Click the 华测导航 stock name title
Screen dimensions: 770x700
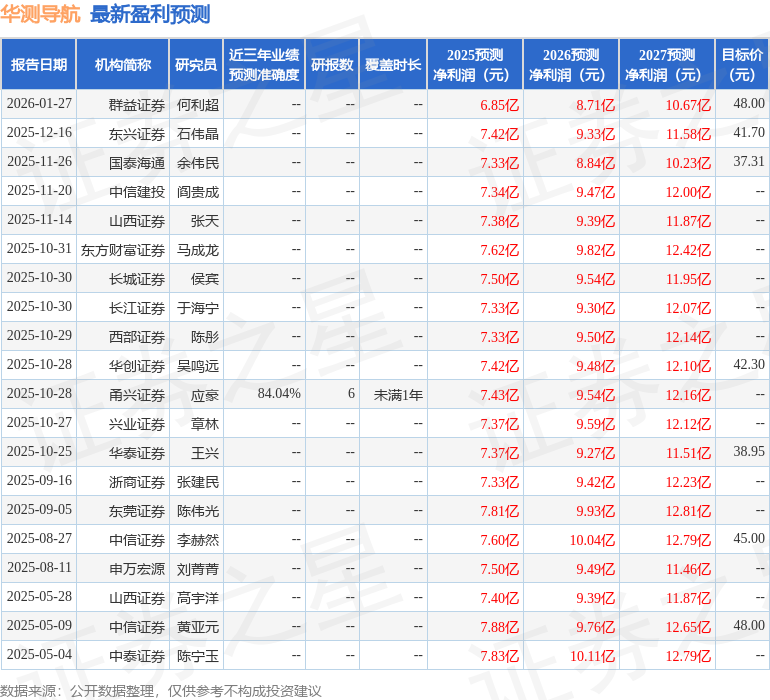[41, 14]
